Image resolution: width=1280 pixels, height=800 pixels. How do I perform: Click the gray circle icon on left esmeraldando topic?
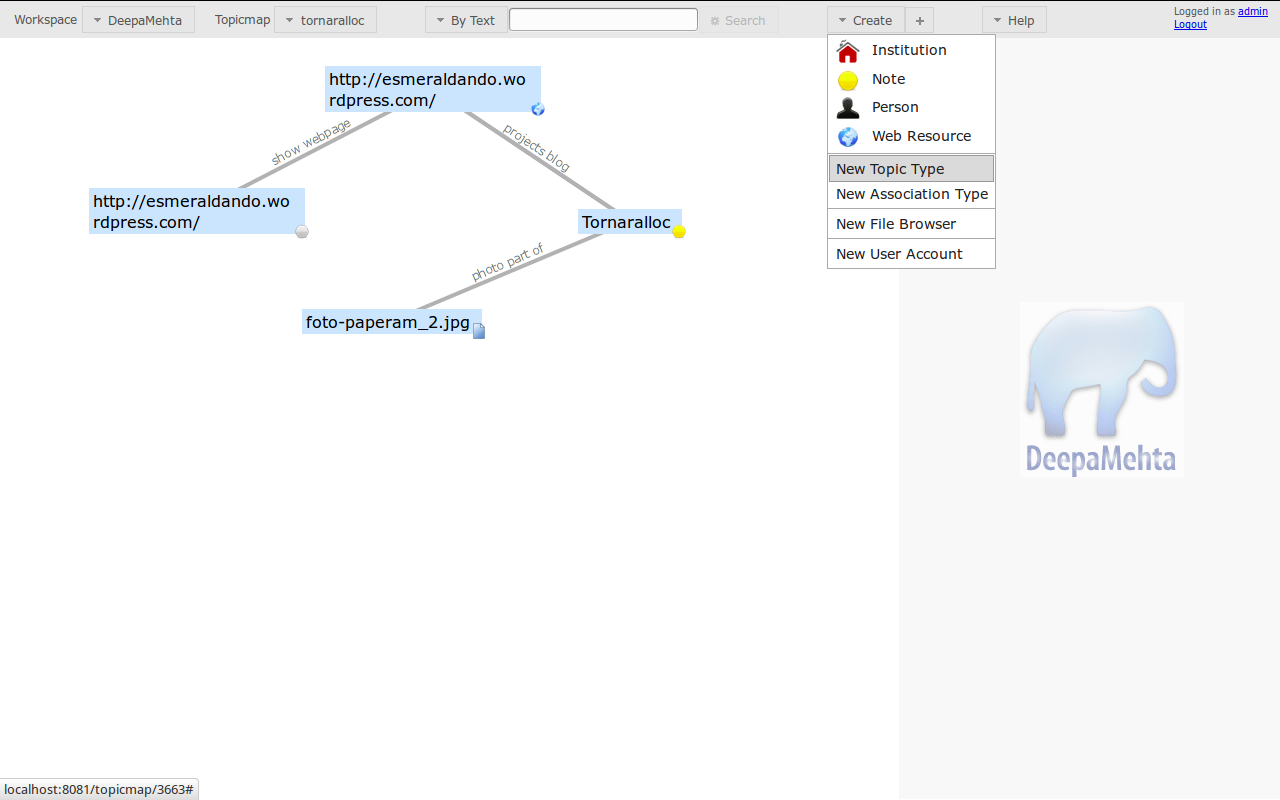click(x=302, y=231)
